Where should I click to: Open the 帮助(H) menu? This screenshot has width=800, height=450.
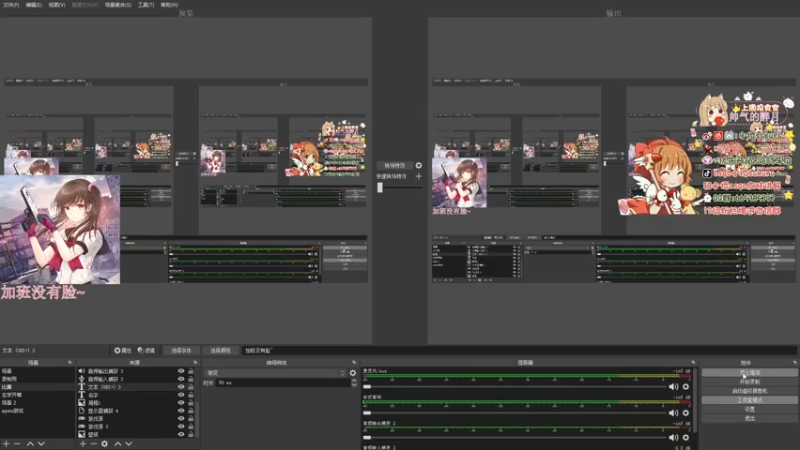click(x=169, y=5)
